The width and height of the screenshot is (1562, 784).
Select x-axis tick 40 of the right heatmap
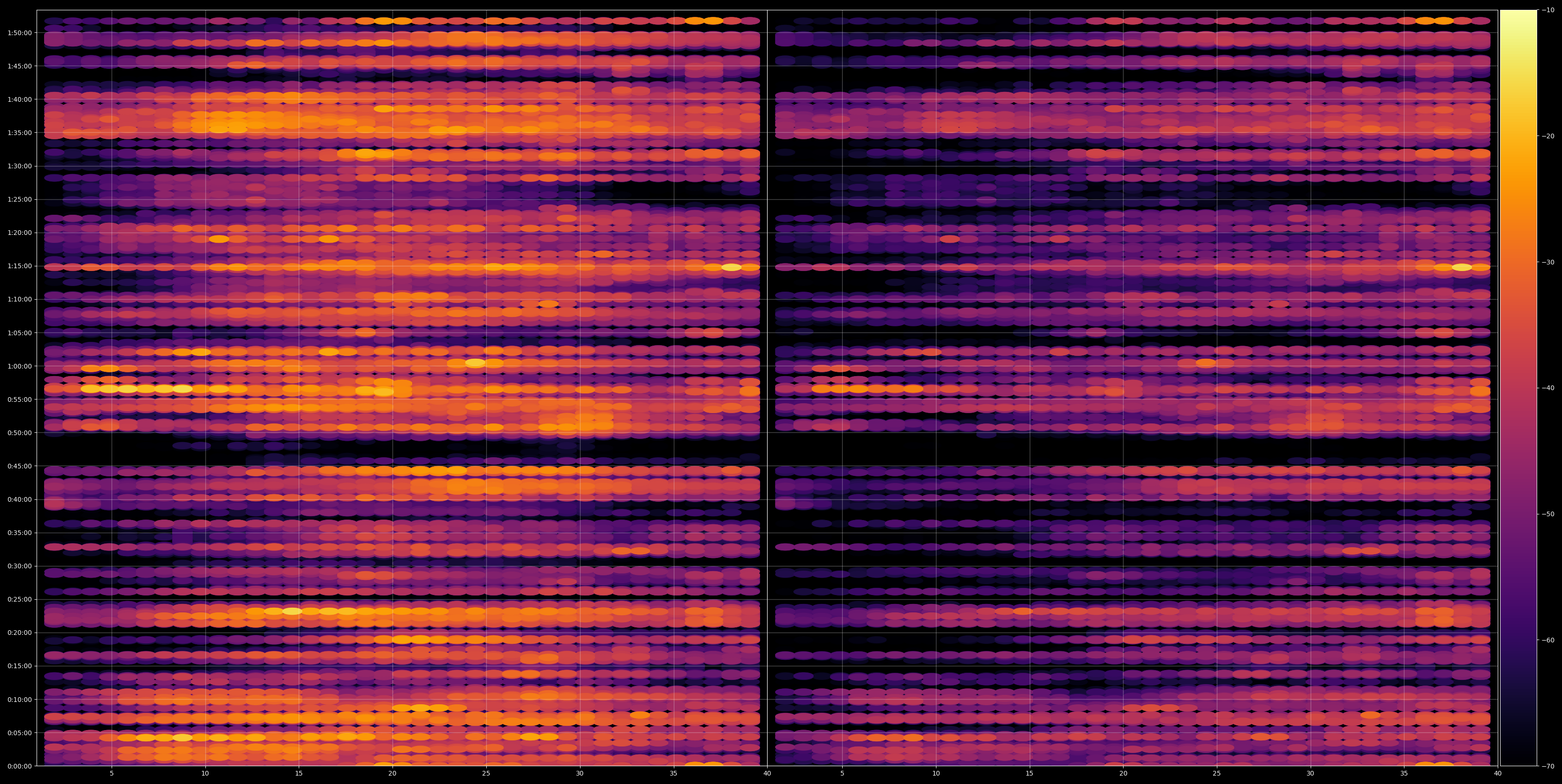(x=1498, y=774)
